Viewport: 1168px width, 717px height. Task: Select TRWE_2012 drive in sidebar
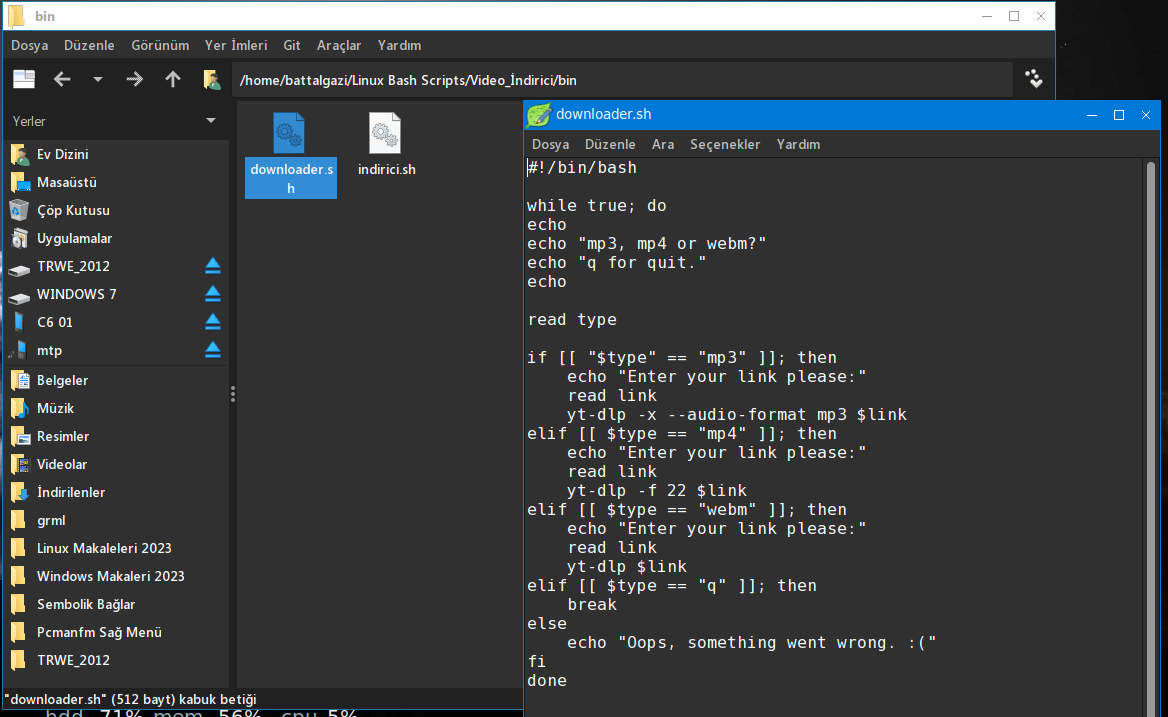click(74, 267)
